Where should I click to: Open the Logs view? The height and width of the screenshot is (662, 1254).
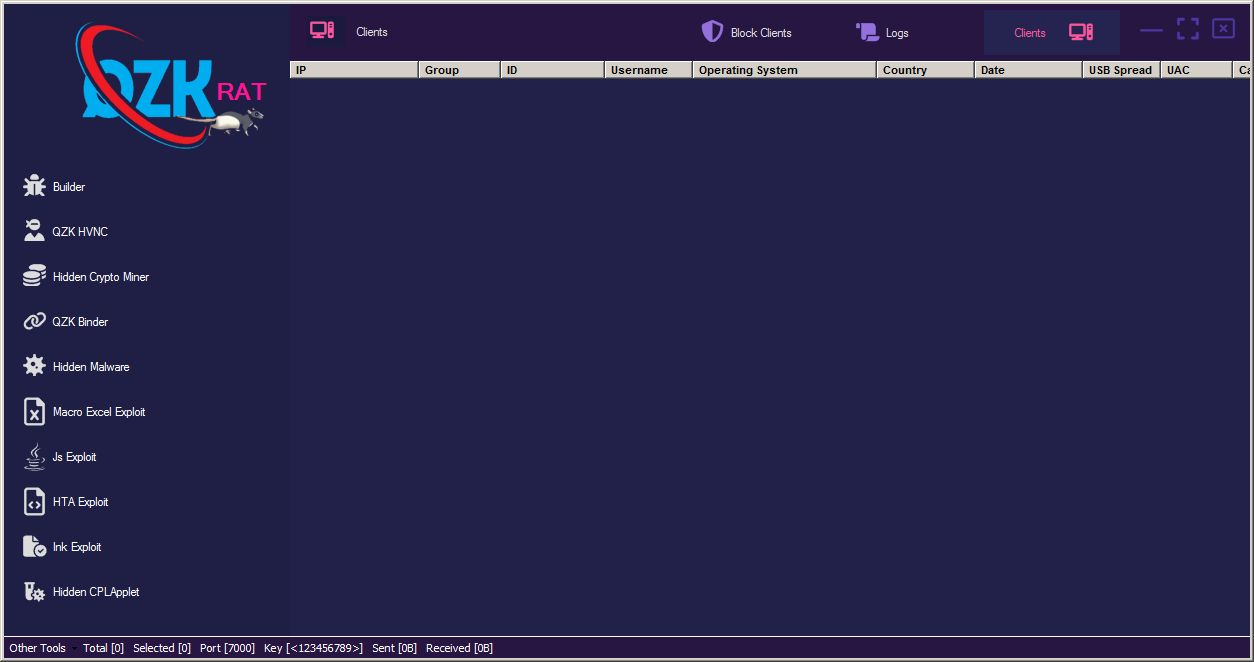883,32
